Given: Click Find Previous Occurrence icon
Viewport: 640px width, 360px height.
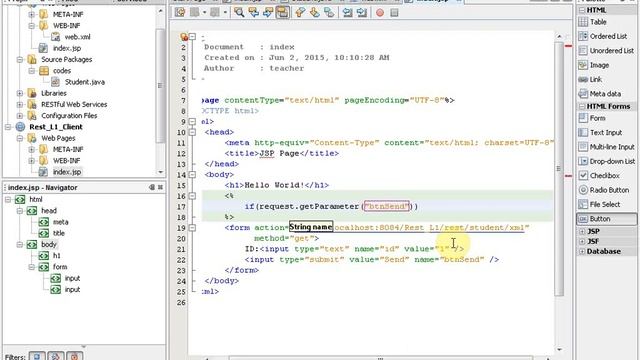Looking at the screenshot, I should [x=253, y=13].
